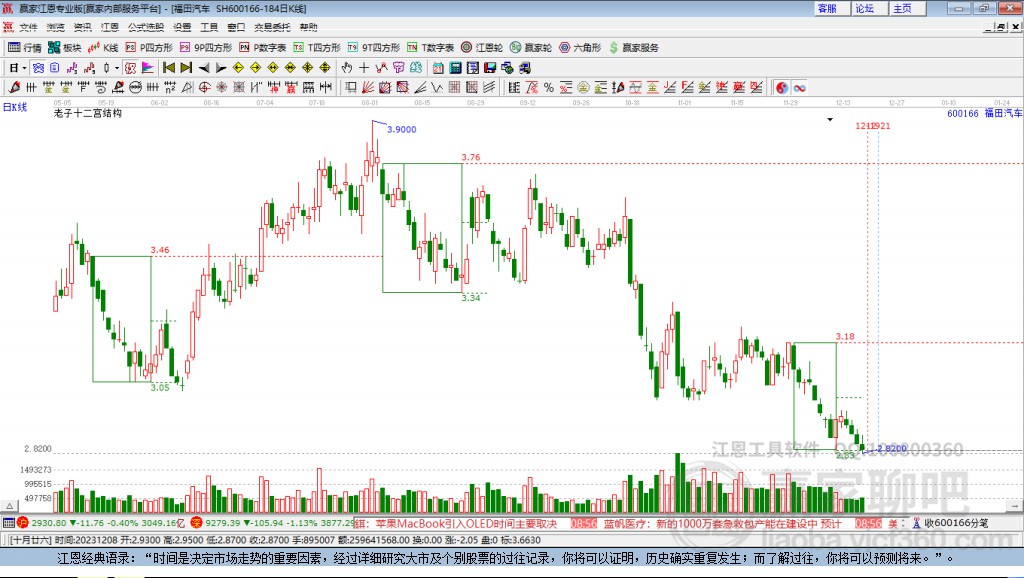This screenshot has height=578, width=1024.
Task: Open the P数字表 number table
Action: point(263,48)
